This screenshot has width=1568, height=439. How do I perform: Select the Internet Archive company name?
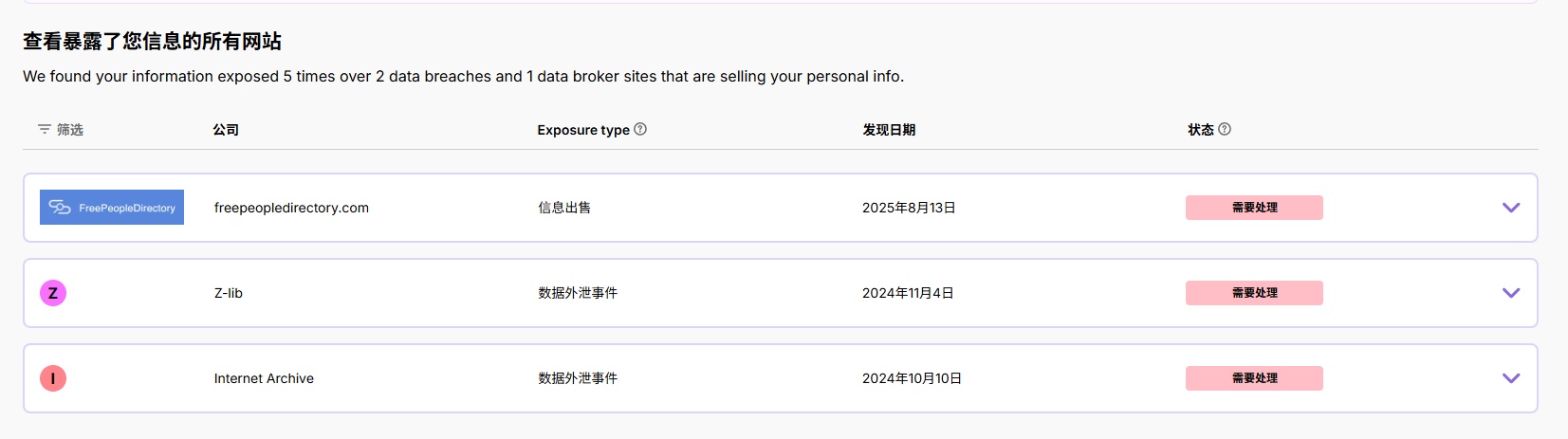click(x=264, y=378)
